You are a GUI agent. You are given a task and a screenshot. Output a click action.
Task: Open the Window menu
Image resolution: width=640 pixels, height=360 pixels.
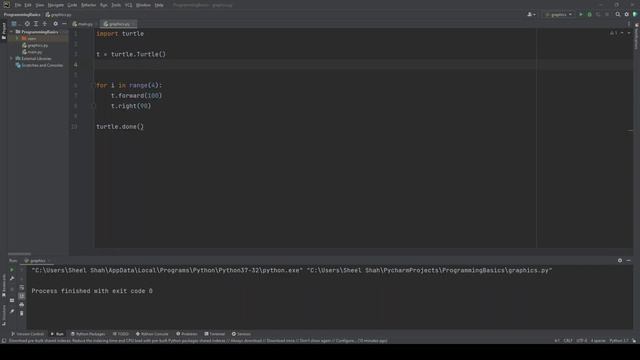point(143,5)
